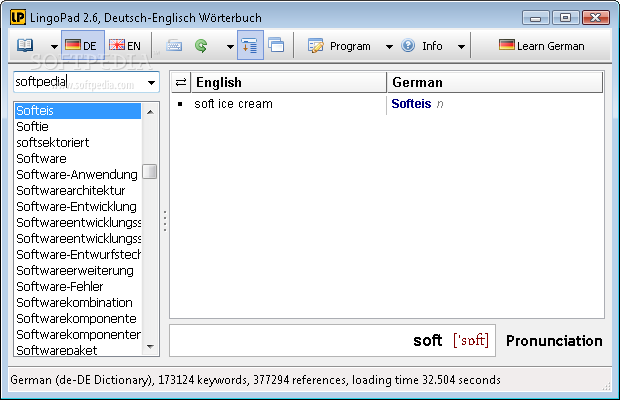Minimize the LingoPad window
The width and height of the screenshot is (620, 400).
click(535, 18)
